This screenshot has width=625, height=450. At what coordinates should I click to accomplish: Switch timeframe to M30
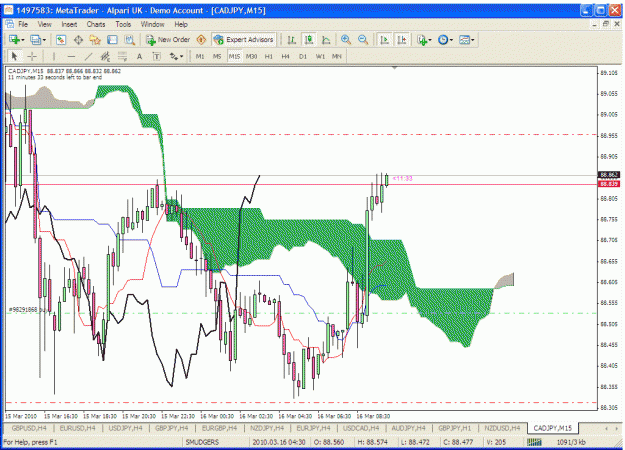[252, 57]
